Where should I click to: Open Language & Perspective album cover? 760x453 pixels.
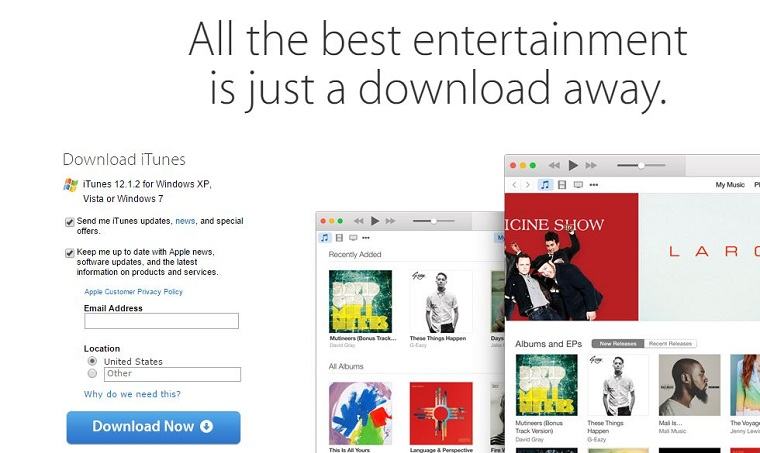pos(441,413)
